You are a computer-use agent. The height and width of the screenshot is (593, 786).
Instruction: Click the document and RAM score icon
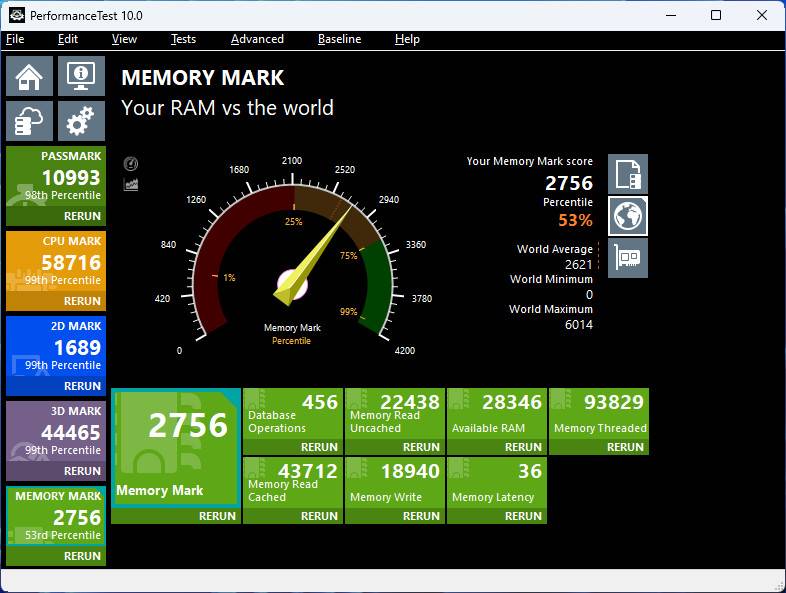pyautogui.click(x=628, y=174)
